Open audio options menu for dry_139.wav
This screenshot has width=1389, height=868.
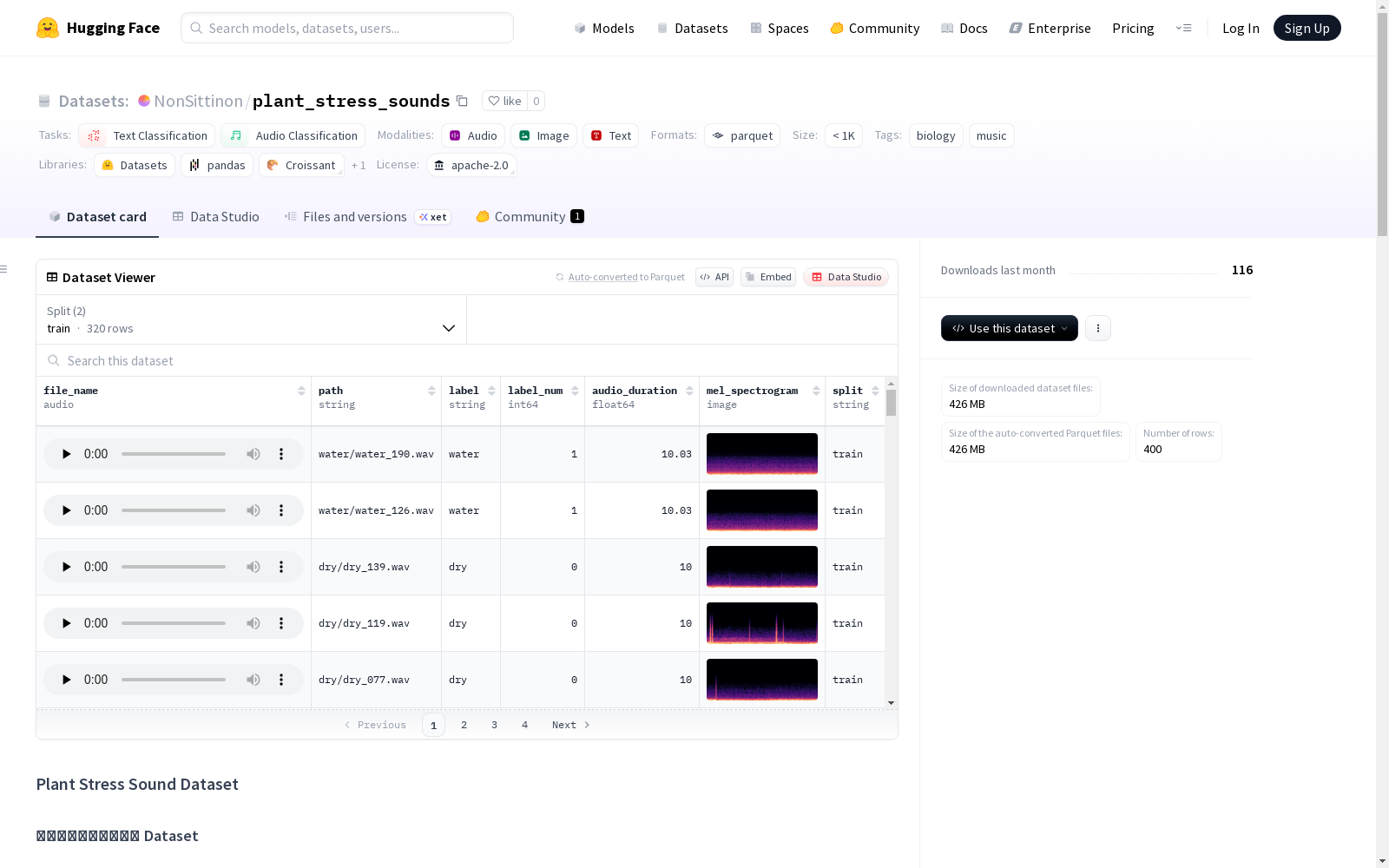pos(281,567)
